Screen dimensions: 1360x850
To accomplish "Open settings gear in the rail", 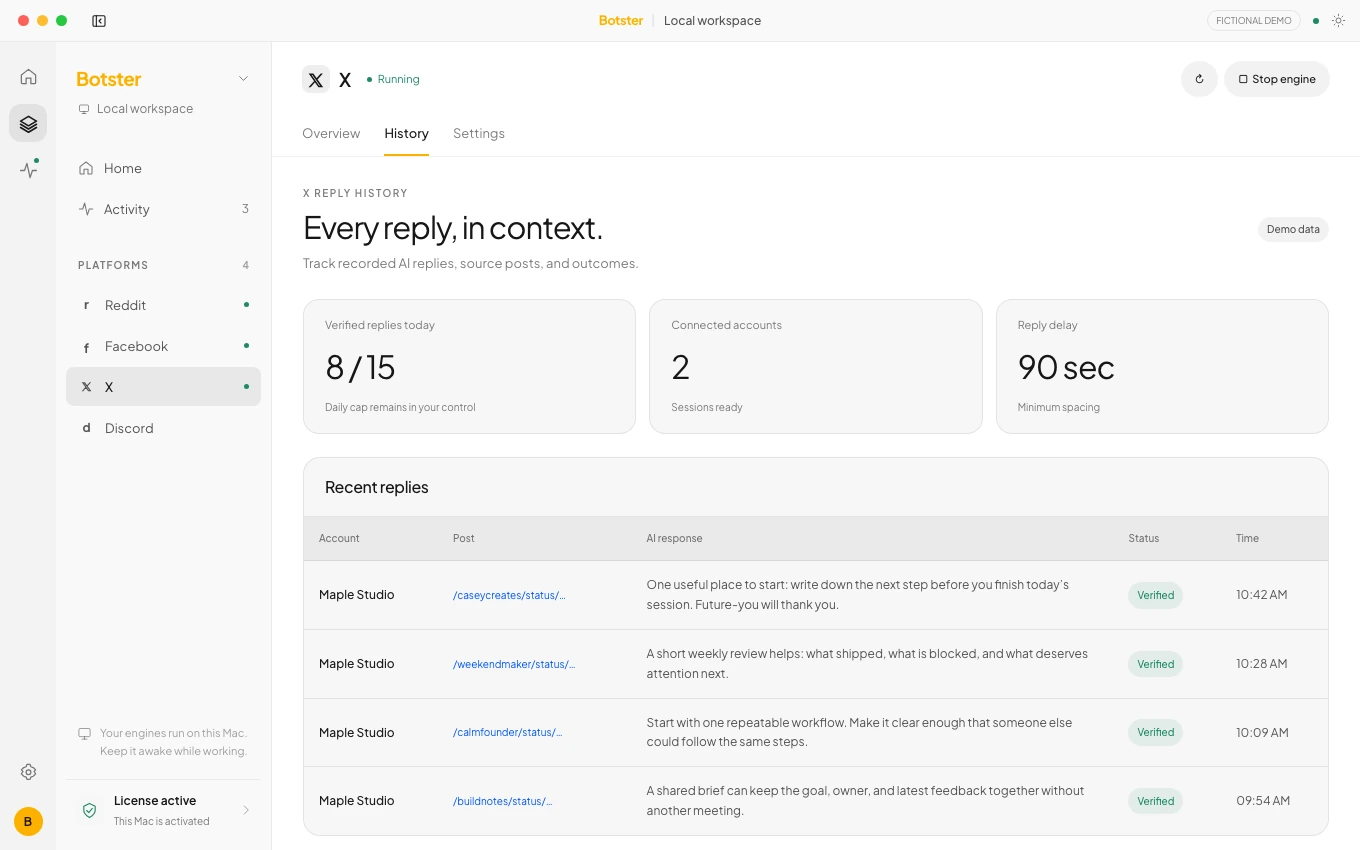I will coord(28,772).
